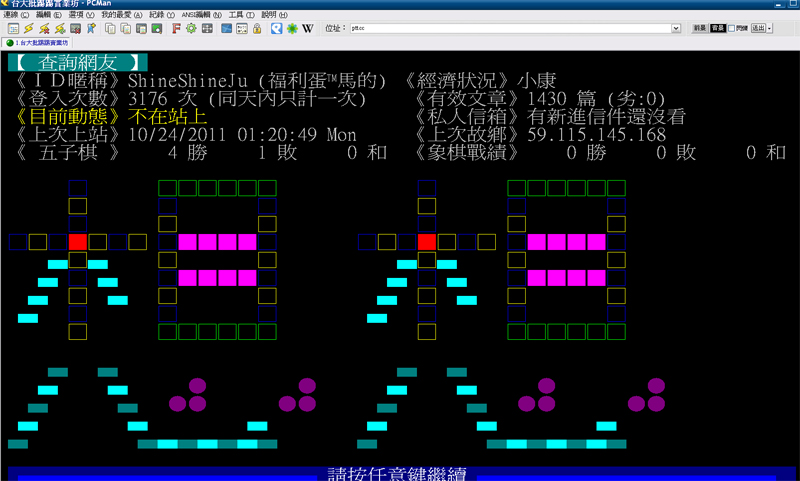Click the green flower-shaped icon
The width and height of the screenshot is (800, 481).
pos(292,29)
